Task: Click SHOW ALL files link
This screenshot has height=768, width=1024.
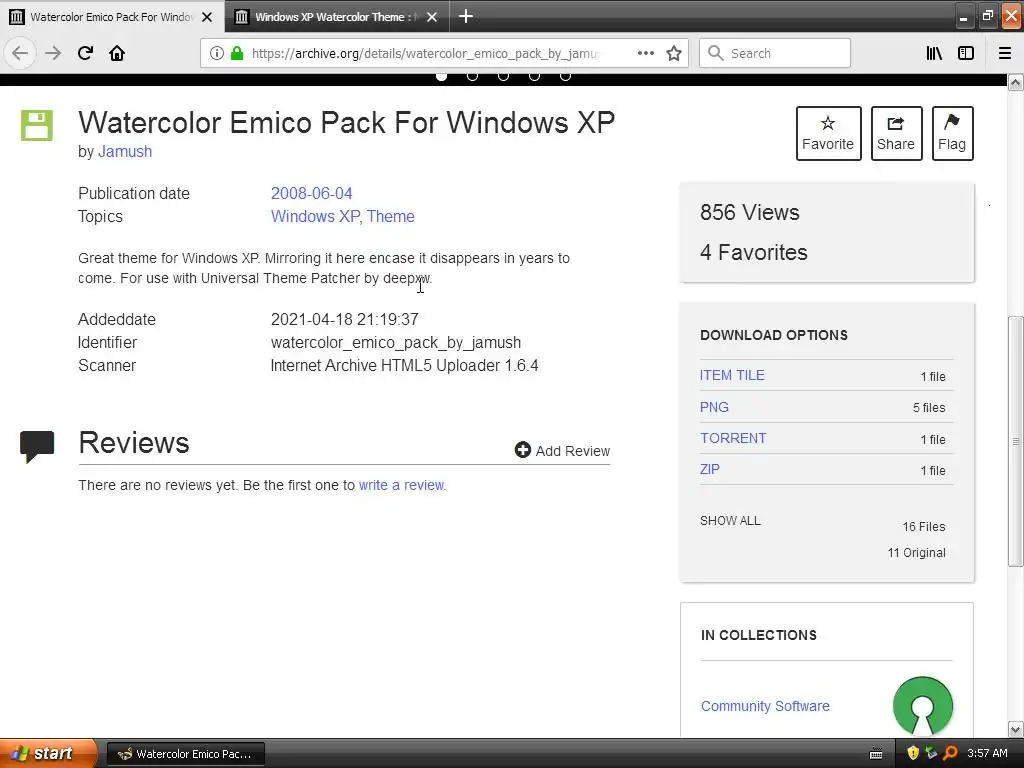Action: (730, 520)
